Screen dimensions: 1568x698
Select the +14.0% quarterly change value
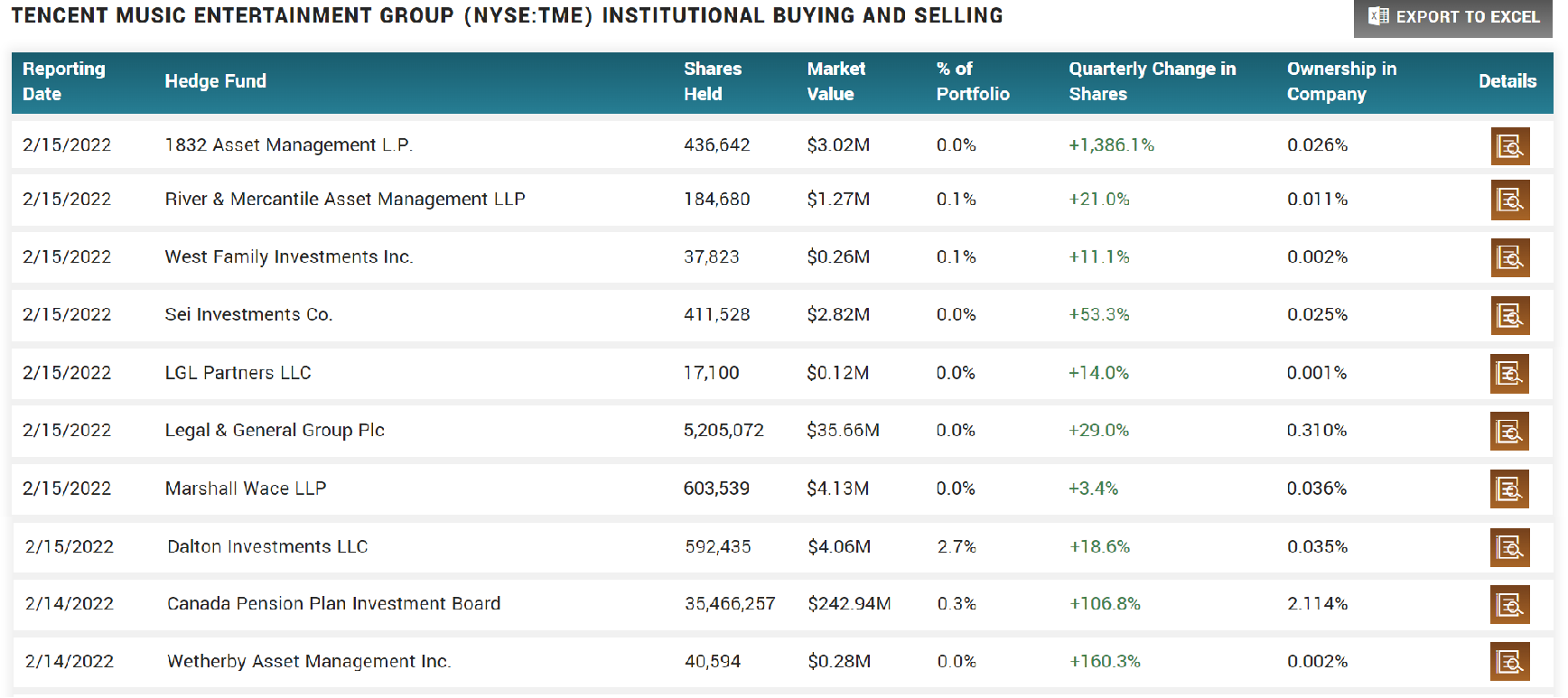coord(1098,373)
